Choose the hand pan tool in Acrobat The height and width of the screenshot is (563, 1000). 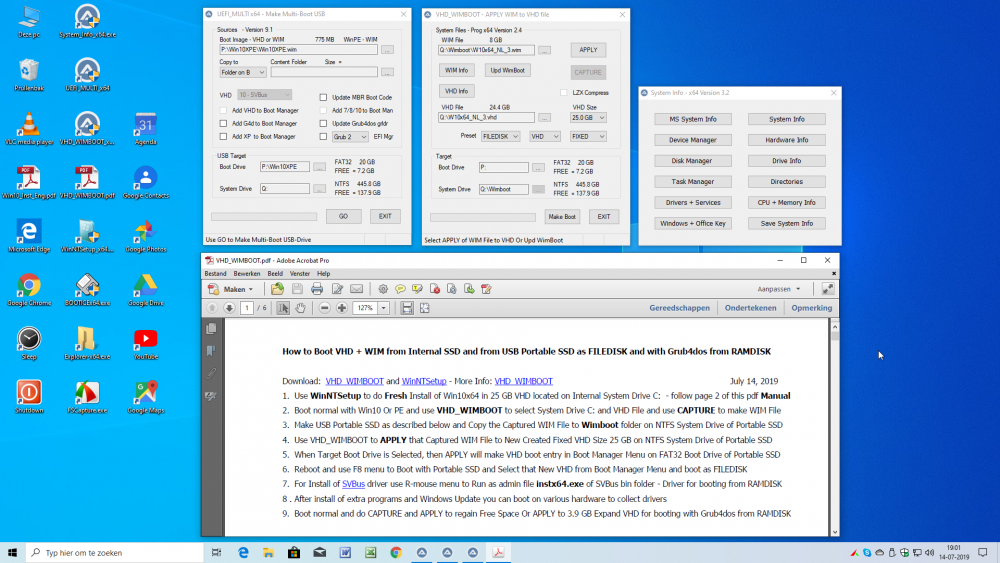300,308
